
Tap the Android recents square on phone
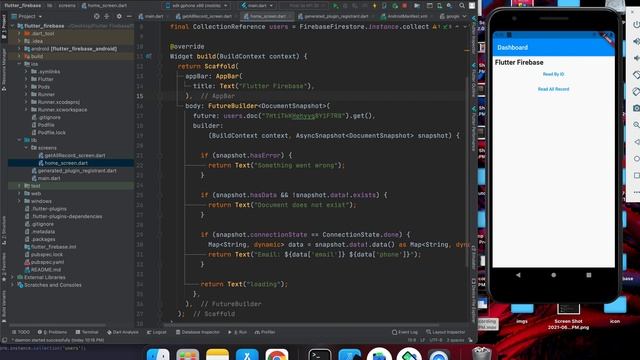[x=589, y=275]
